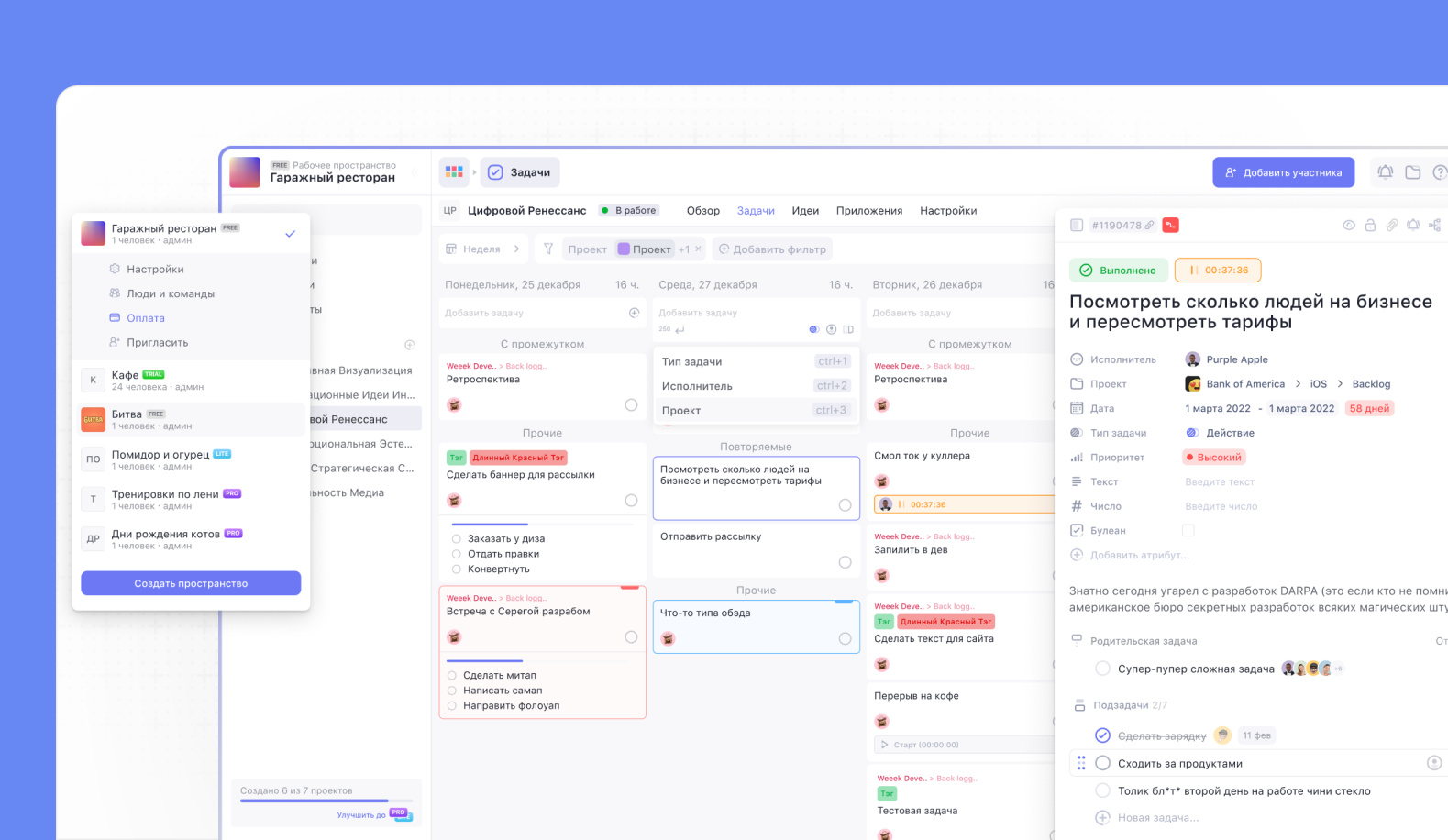
Task: Click the Создать пространство button
Action: (191, 583)
